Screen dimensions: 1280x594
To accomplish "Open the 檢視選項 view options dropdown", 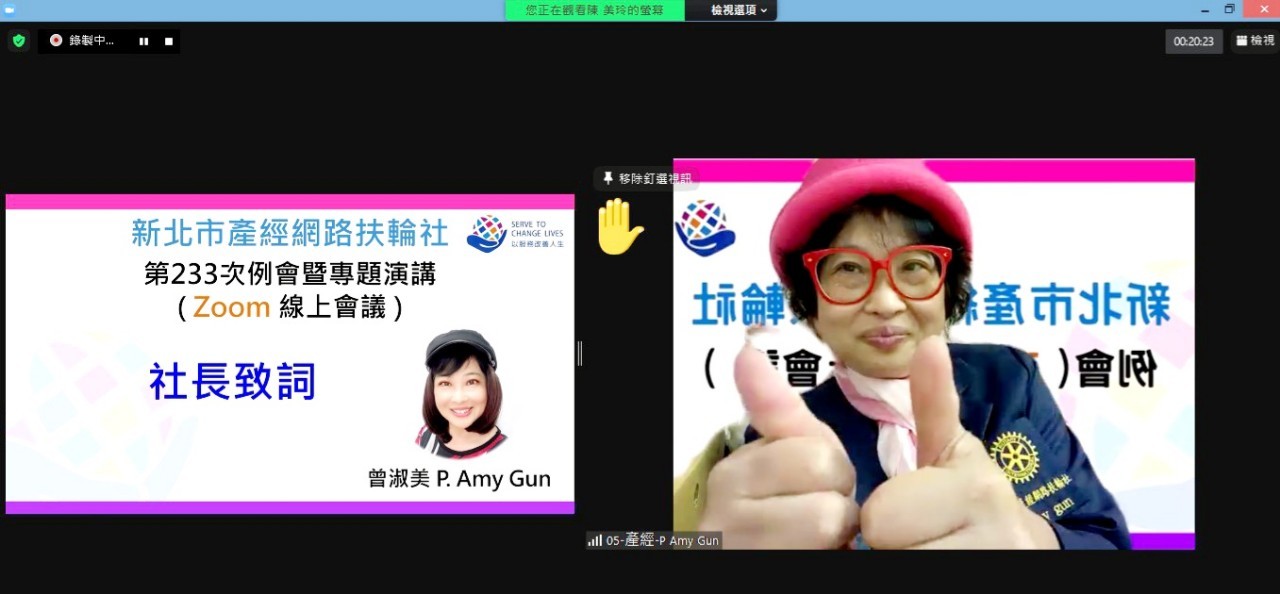I will point(740,10).
